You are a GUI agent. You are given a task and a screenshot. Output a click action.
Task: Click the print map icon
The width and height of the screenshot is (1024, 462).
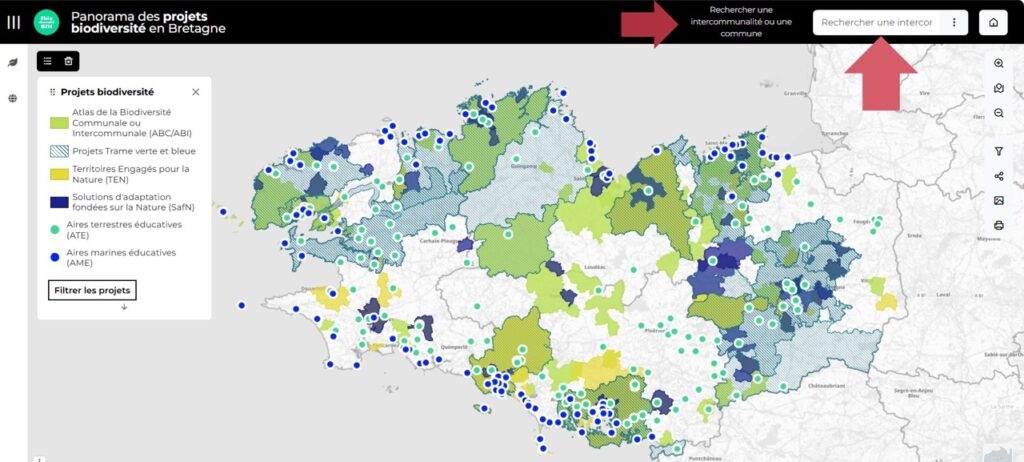pyautogui.click(x=999, y=225)
